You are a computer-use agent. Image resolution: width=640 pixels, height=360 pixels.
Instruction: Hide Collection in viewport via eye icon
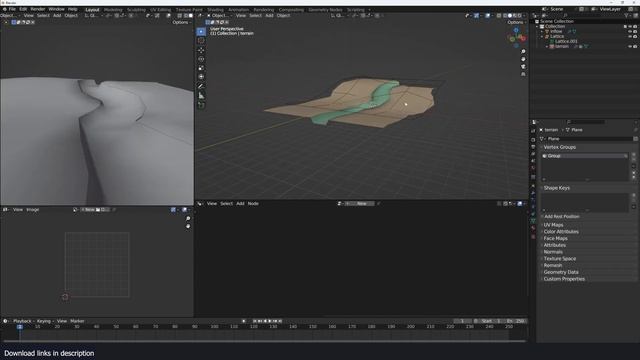coord(630,27)
